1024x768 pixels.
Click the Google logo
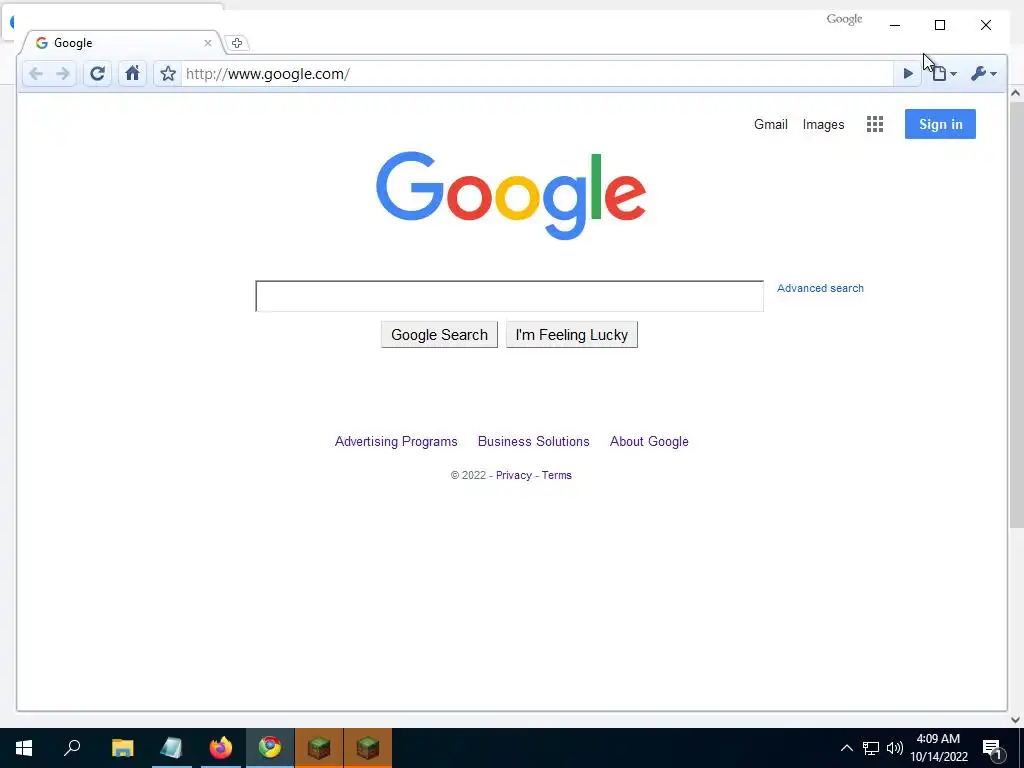coord(511,195)
